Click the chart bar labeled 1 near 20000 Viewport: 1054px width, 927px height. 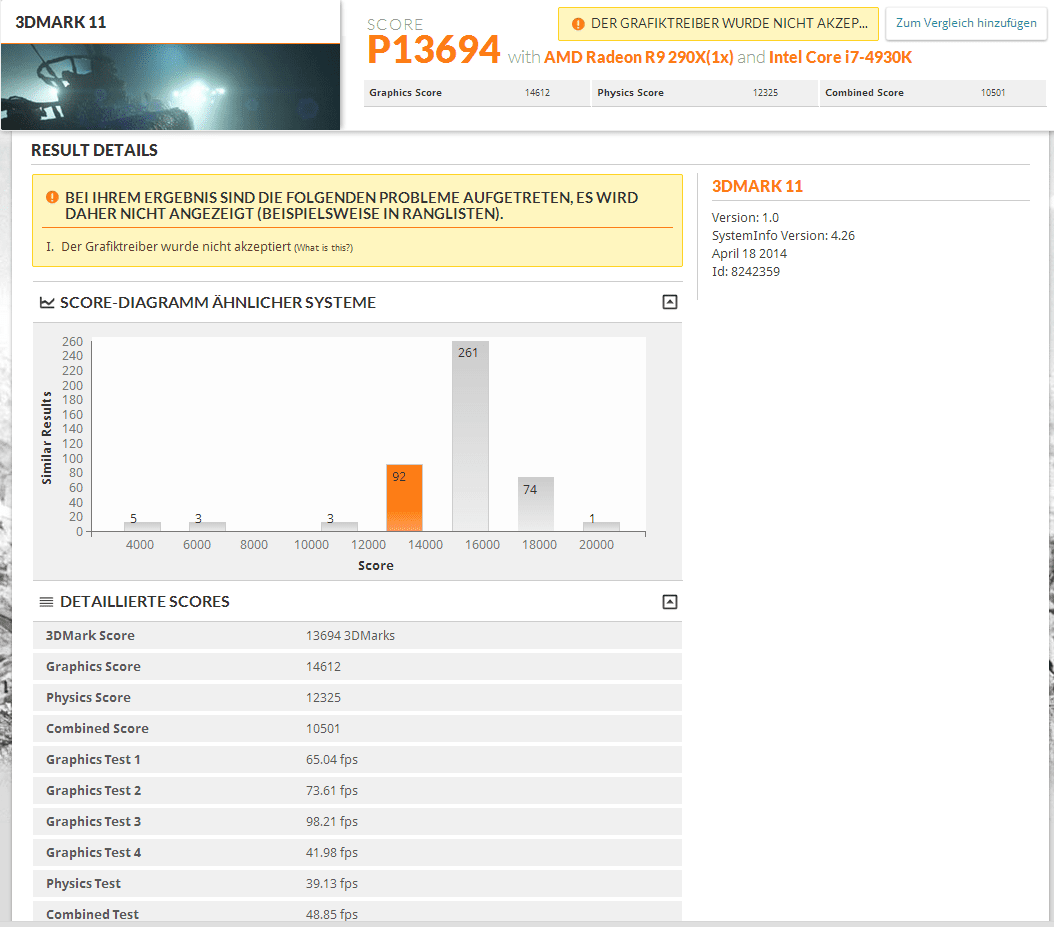pyautogui.click(x=602, y=526)
